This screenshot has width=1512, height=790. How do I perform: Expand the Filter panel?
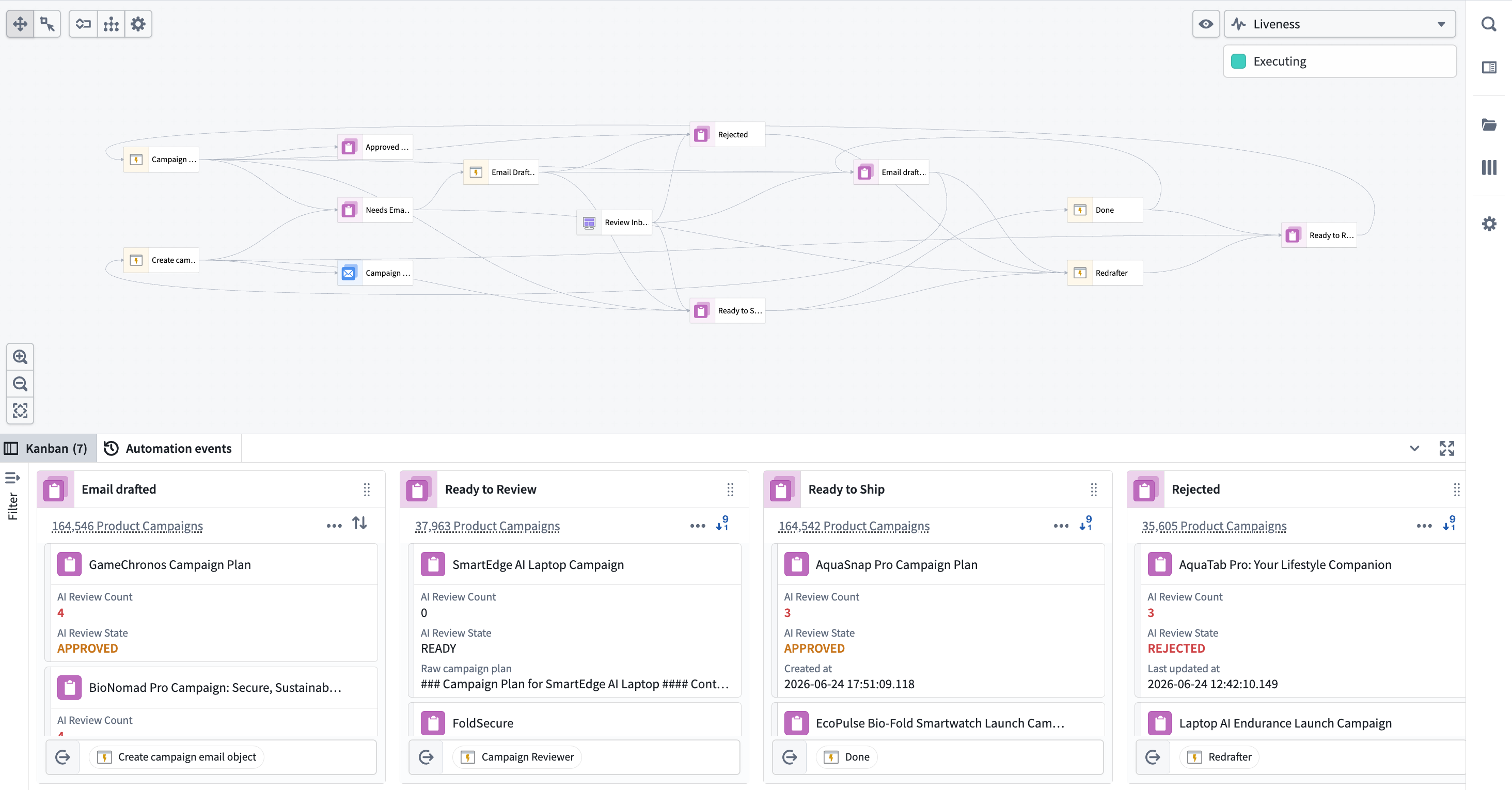(12, 496)
